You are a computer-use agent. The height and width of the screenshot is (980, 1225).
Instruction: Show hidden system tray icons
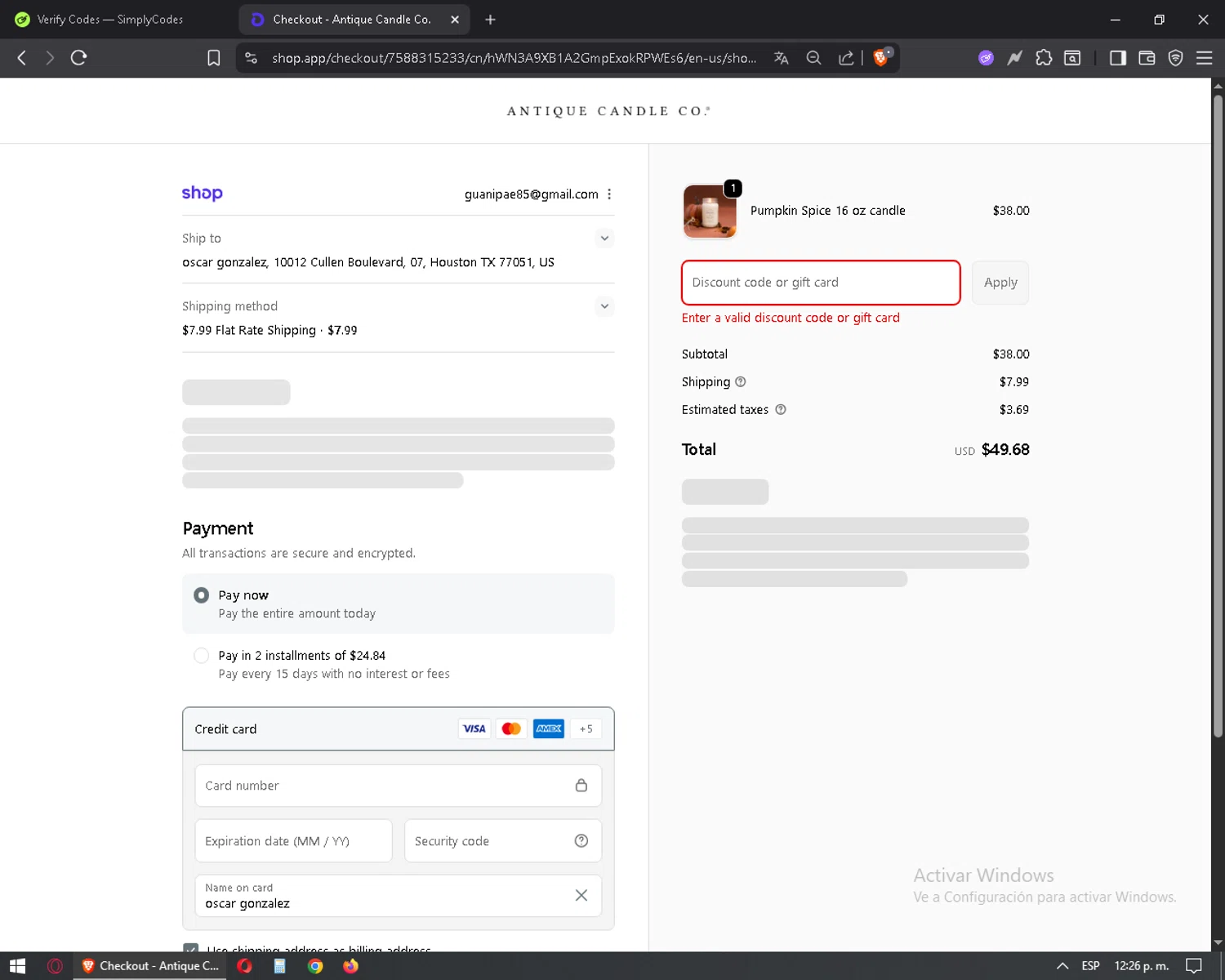(1062, 966)
